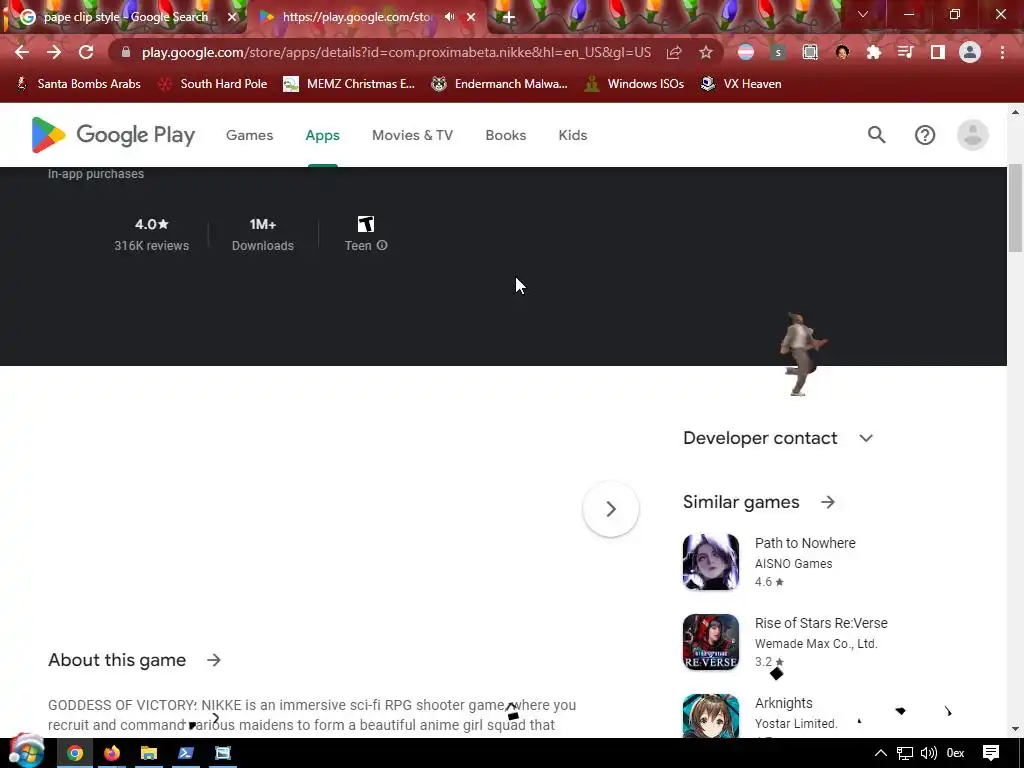Switch to the pape clip style Google Search tab

click(124, 17)
